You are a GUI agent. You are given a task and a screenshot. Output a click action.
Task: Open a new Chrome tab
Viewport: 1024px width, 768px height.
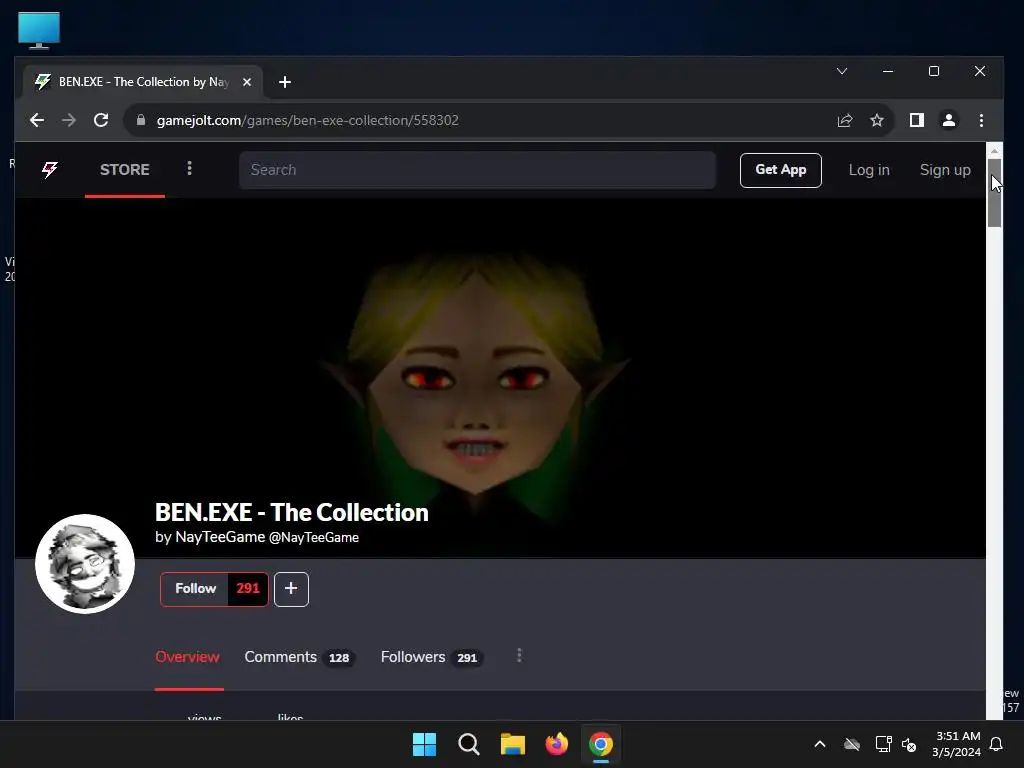[285, 82]
